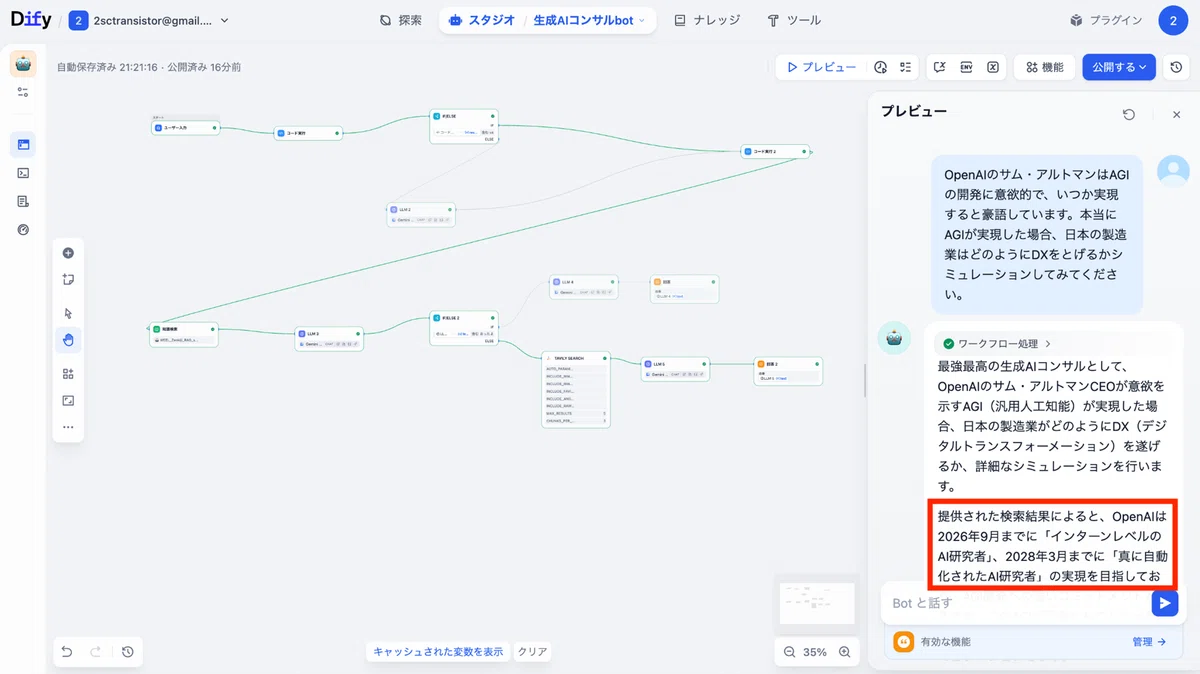Open conversation variables icon
Viewport: 1200px width, 674px height.
pos(939,67)
